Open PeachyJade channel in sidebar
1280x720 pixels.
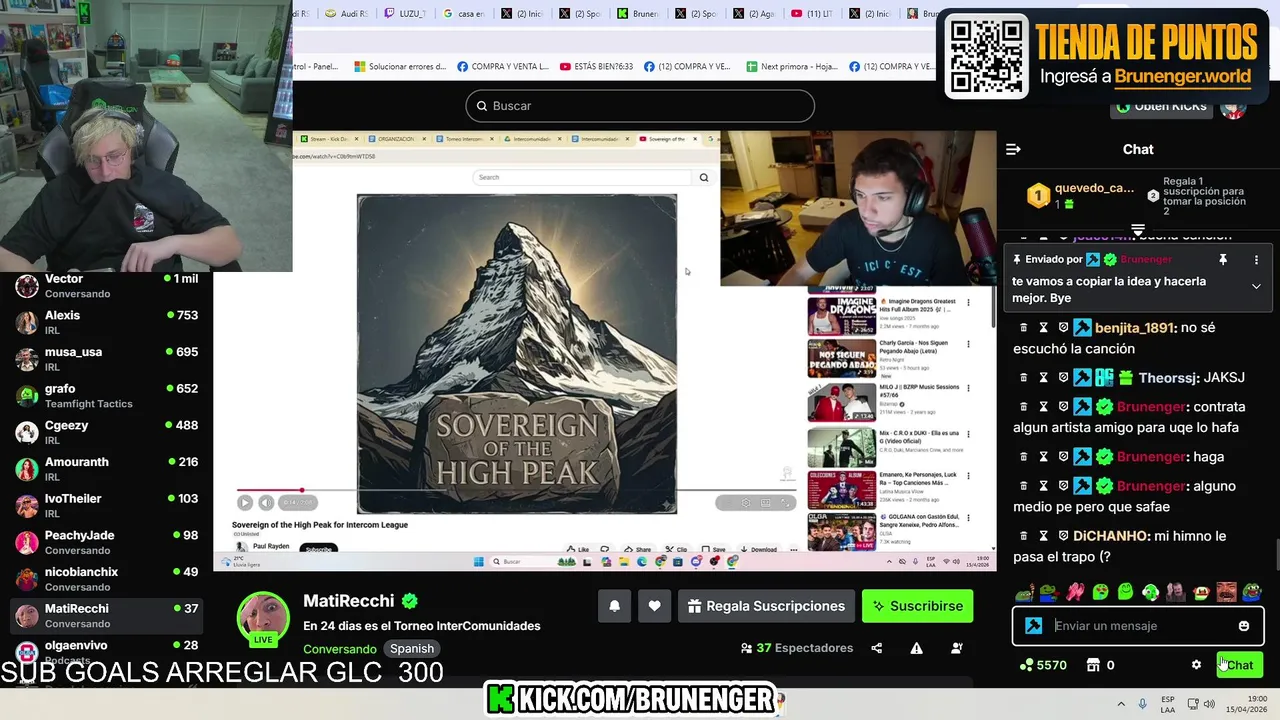click(x=106, y=542)
